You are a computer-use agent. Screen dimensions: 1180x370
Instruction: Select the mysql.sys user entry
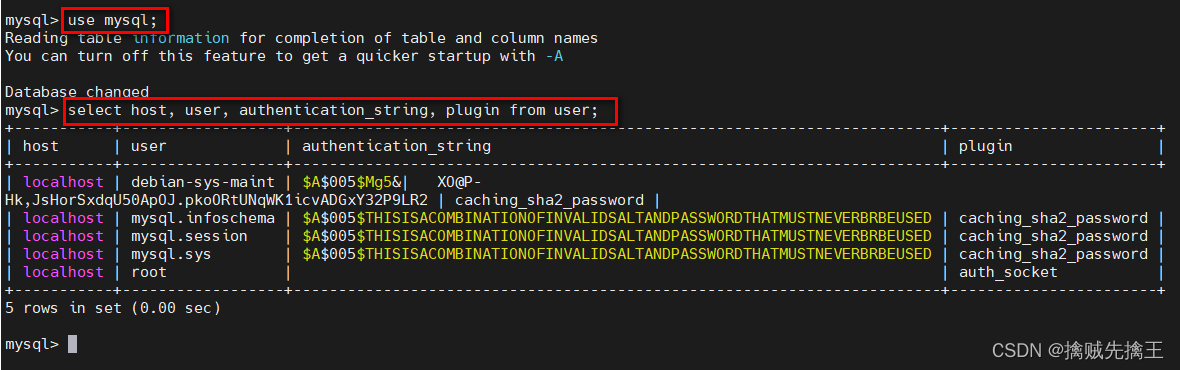[172, 254]
